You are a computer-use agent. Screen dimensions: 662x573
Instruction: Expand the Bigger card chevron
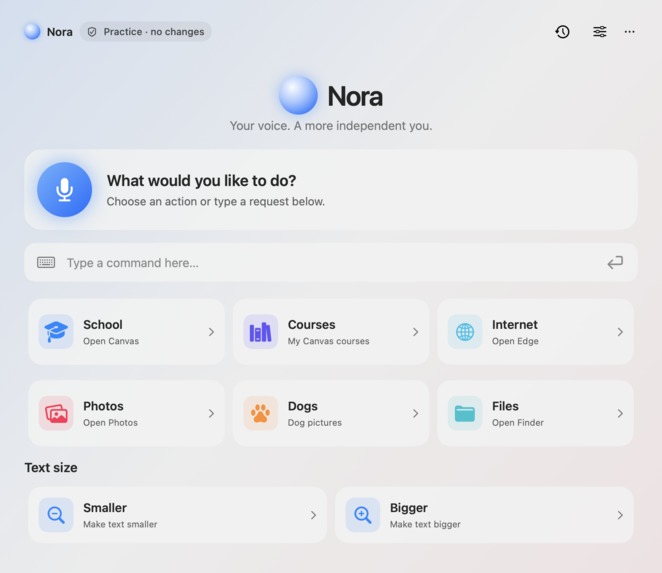click(x=620, y=515)
